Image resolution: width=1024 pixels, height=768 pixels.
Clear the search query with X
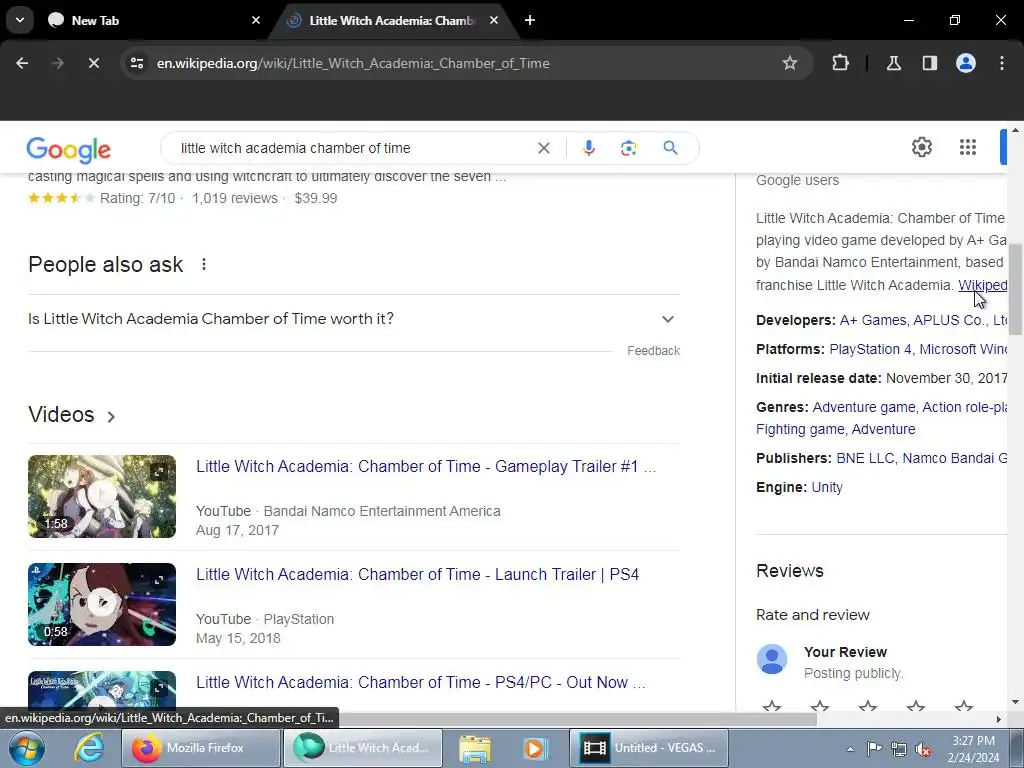(543, 148)
